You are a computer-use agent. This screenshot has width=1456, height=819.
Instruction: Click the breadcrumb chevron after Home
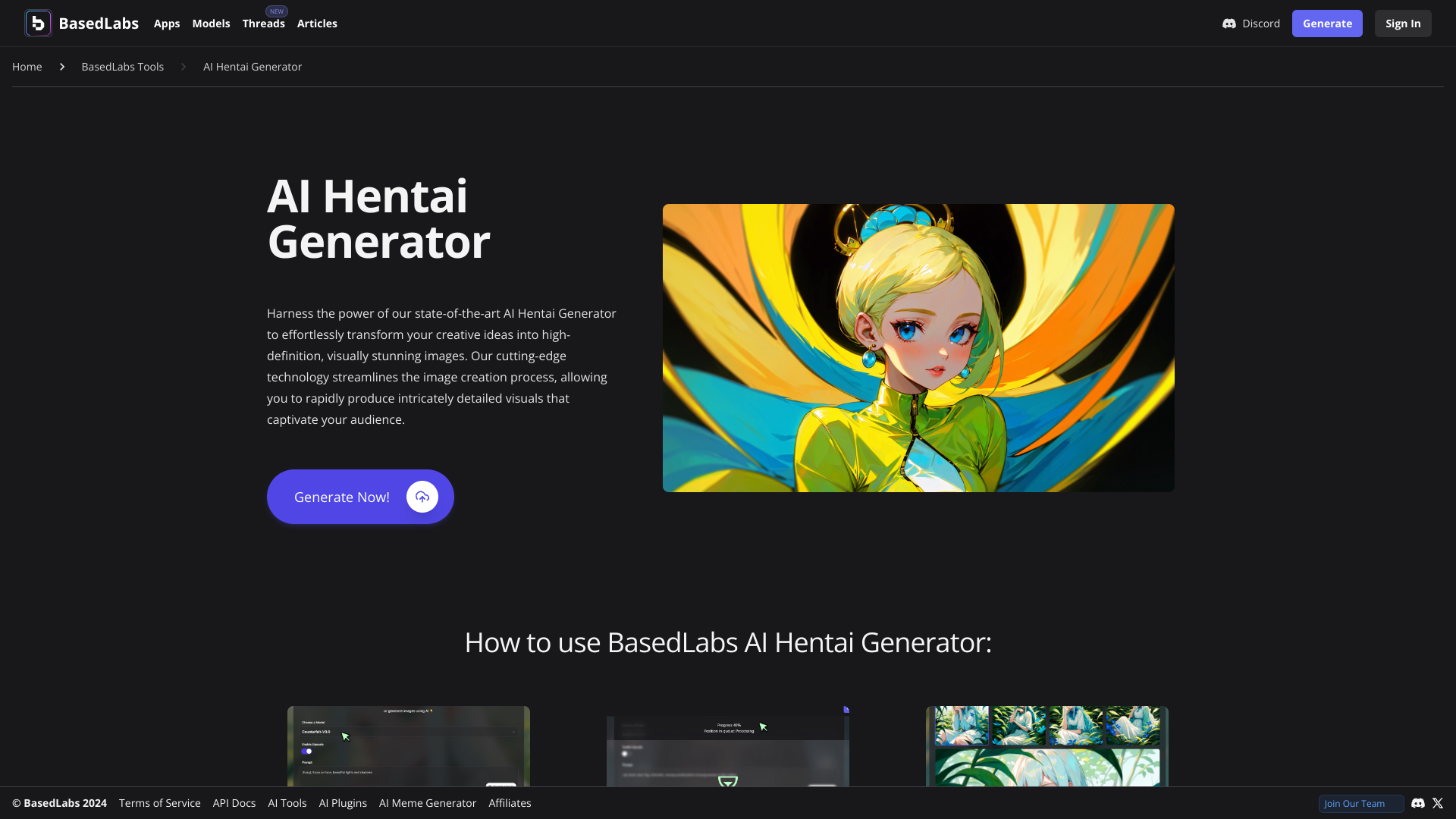[x=62, y=67]
